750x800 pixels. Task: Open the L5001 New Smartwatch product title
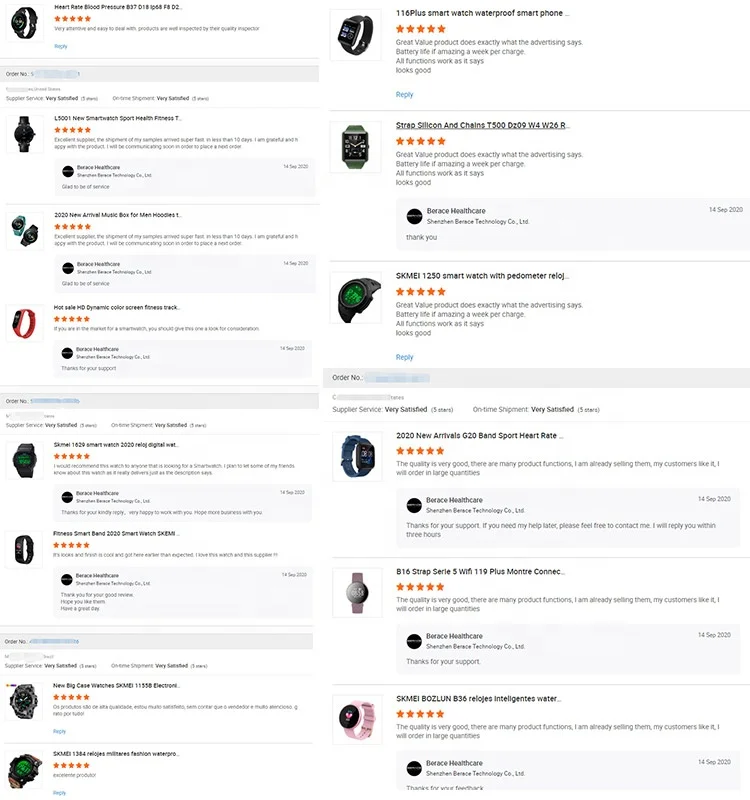(117, 118)
